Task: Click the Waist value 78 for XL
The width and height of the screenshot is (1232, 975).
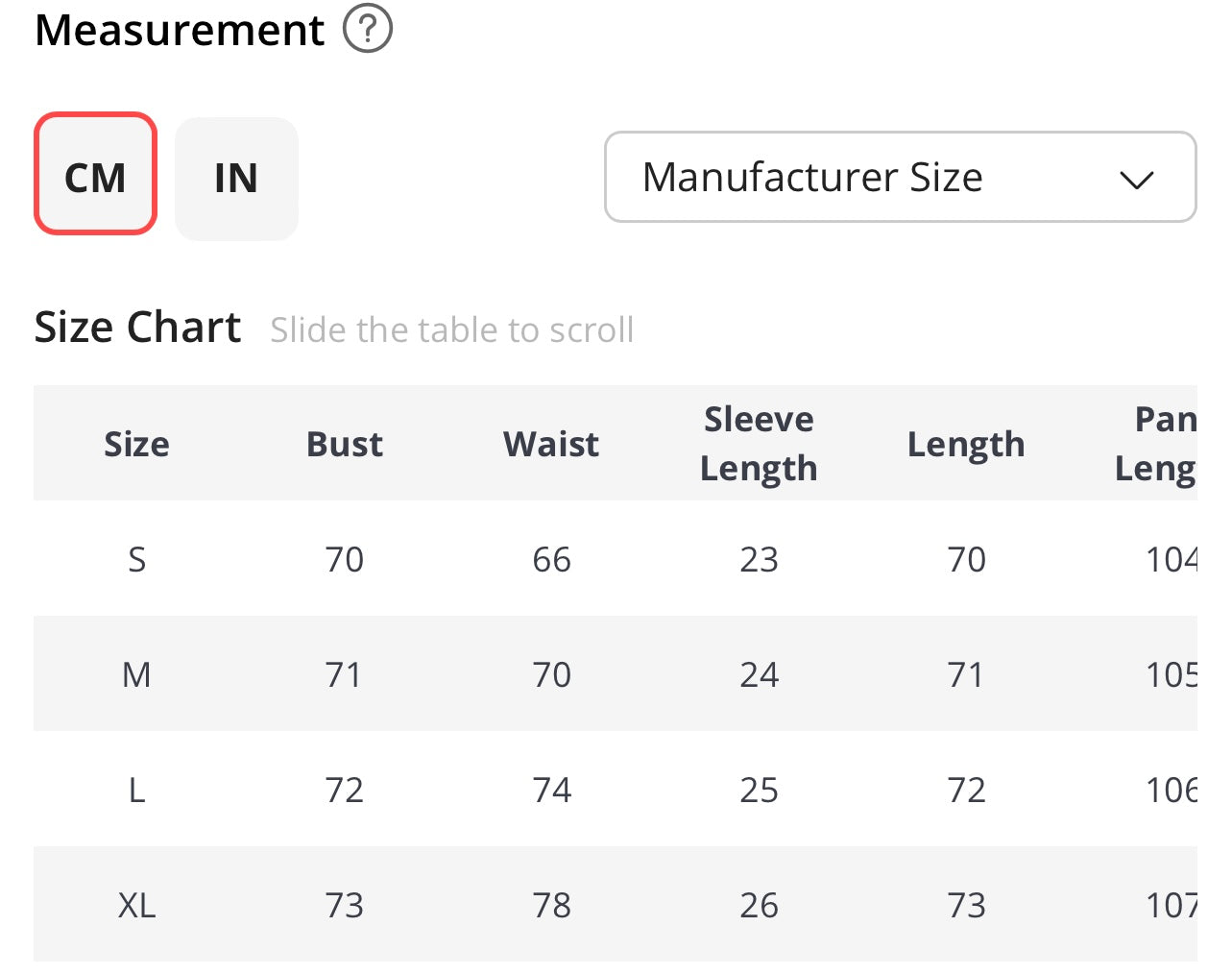Action: [551, 905]
